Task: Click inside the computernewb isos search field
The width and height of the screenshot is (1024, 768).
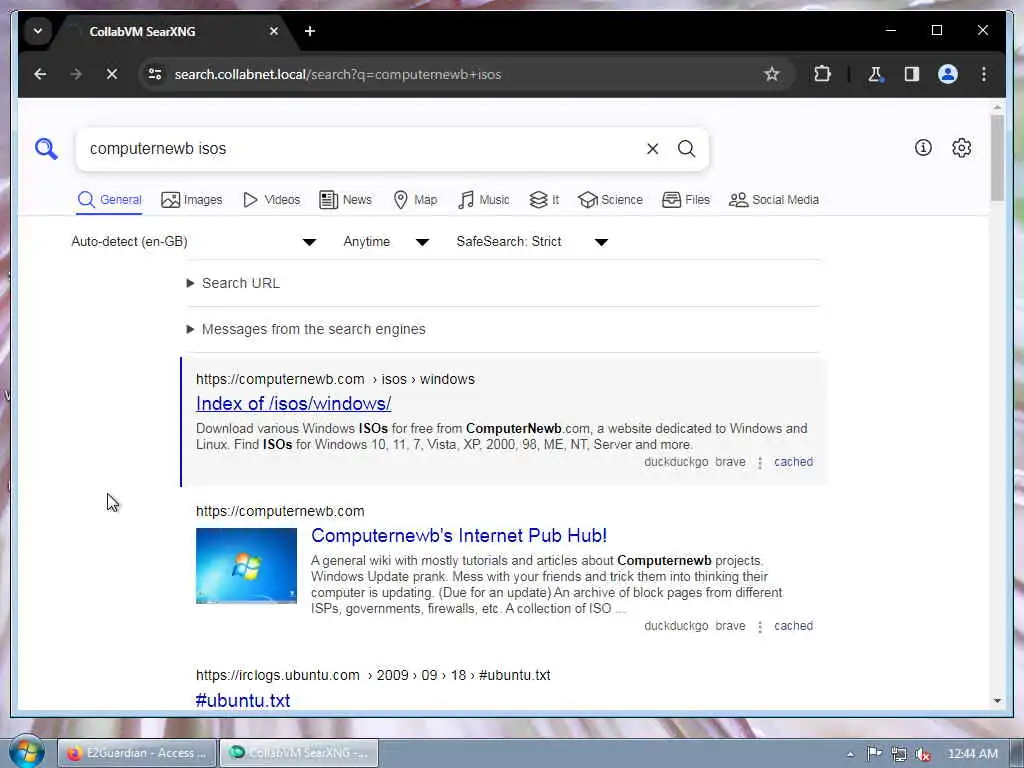Action: click(359, 149)
